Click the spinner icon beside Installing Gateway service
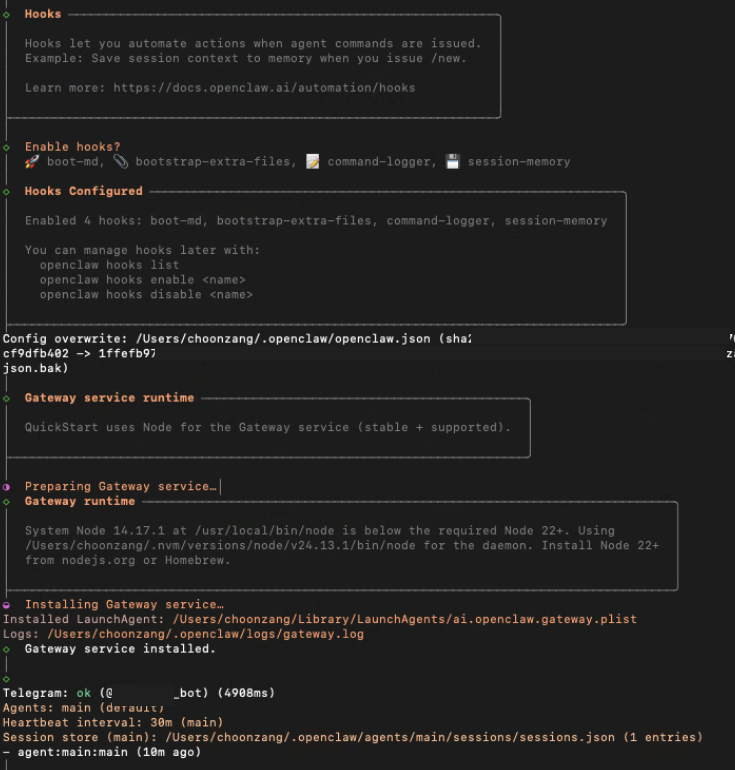 pos(7,605)
